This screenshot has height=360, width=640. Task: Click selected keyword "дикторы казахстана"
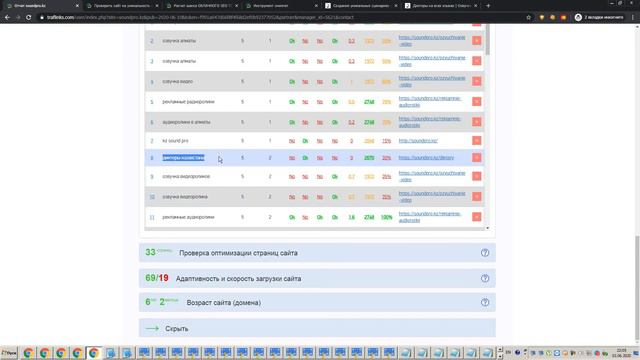coord(183,158)
